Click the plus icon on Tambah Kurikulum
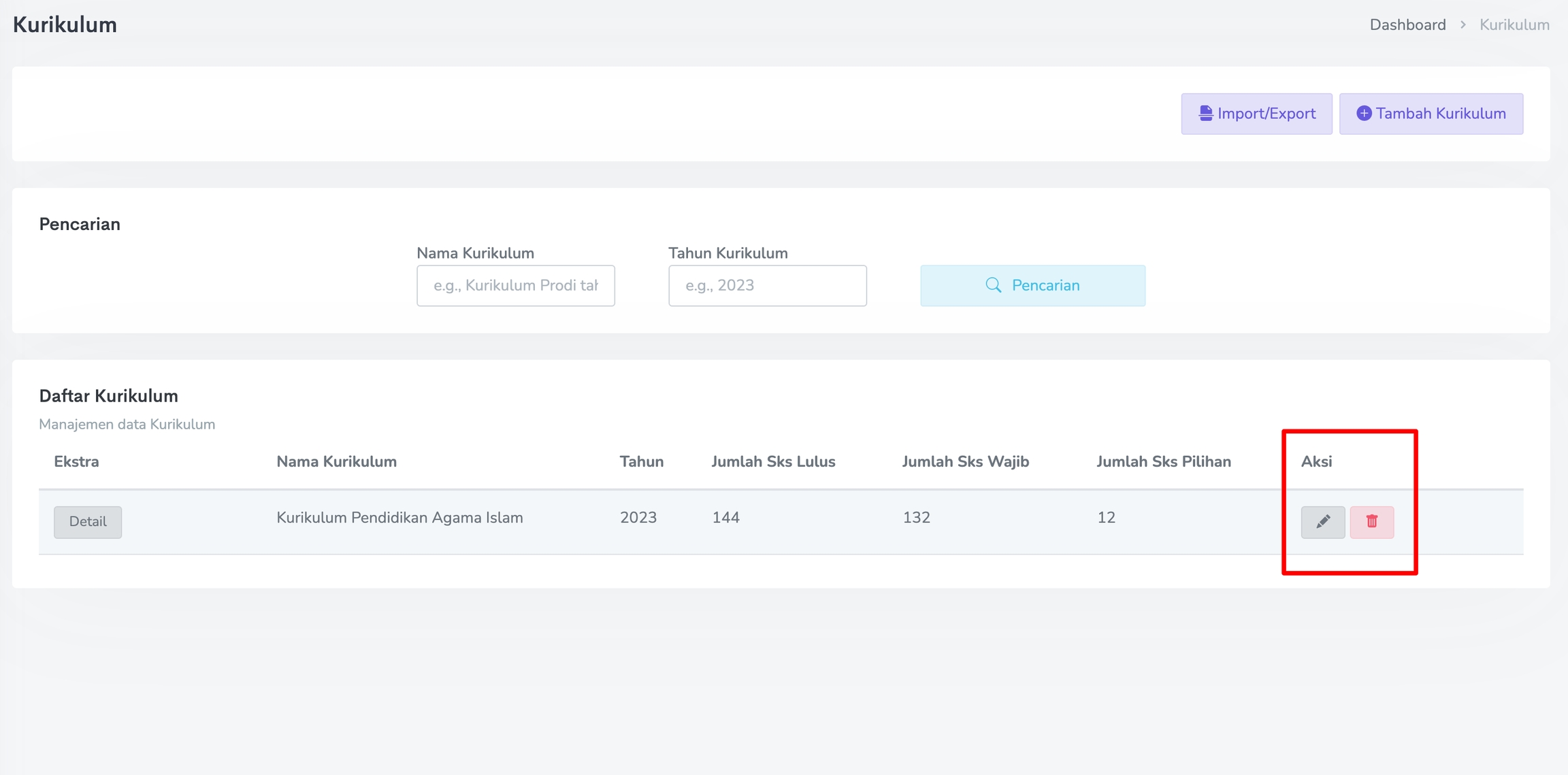Image resolution: width=1568 pixels, height=775 pixels. pos(1363,114)
